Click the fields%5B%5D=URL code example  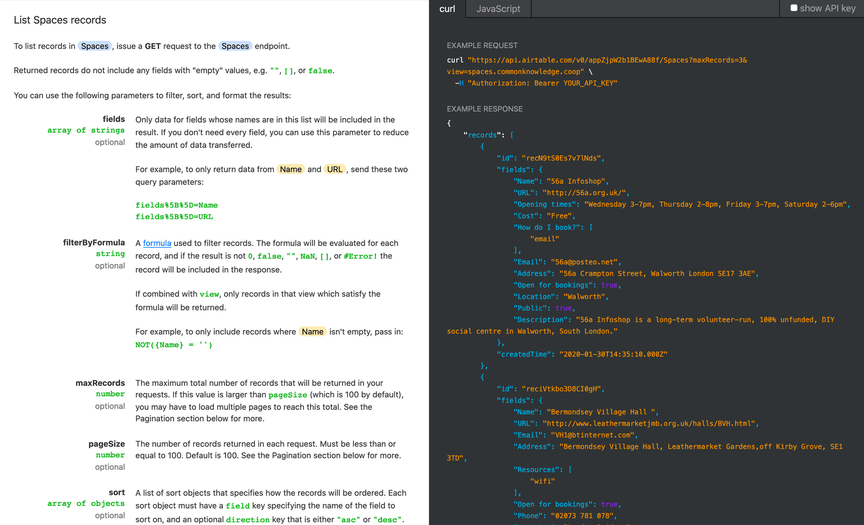point(173,216)
